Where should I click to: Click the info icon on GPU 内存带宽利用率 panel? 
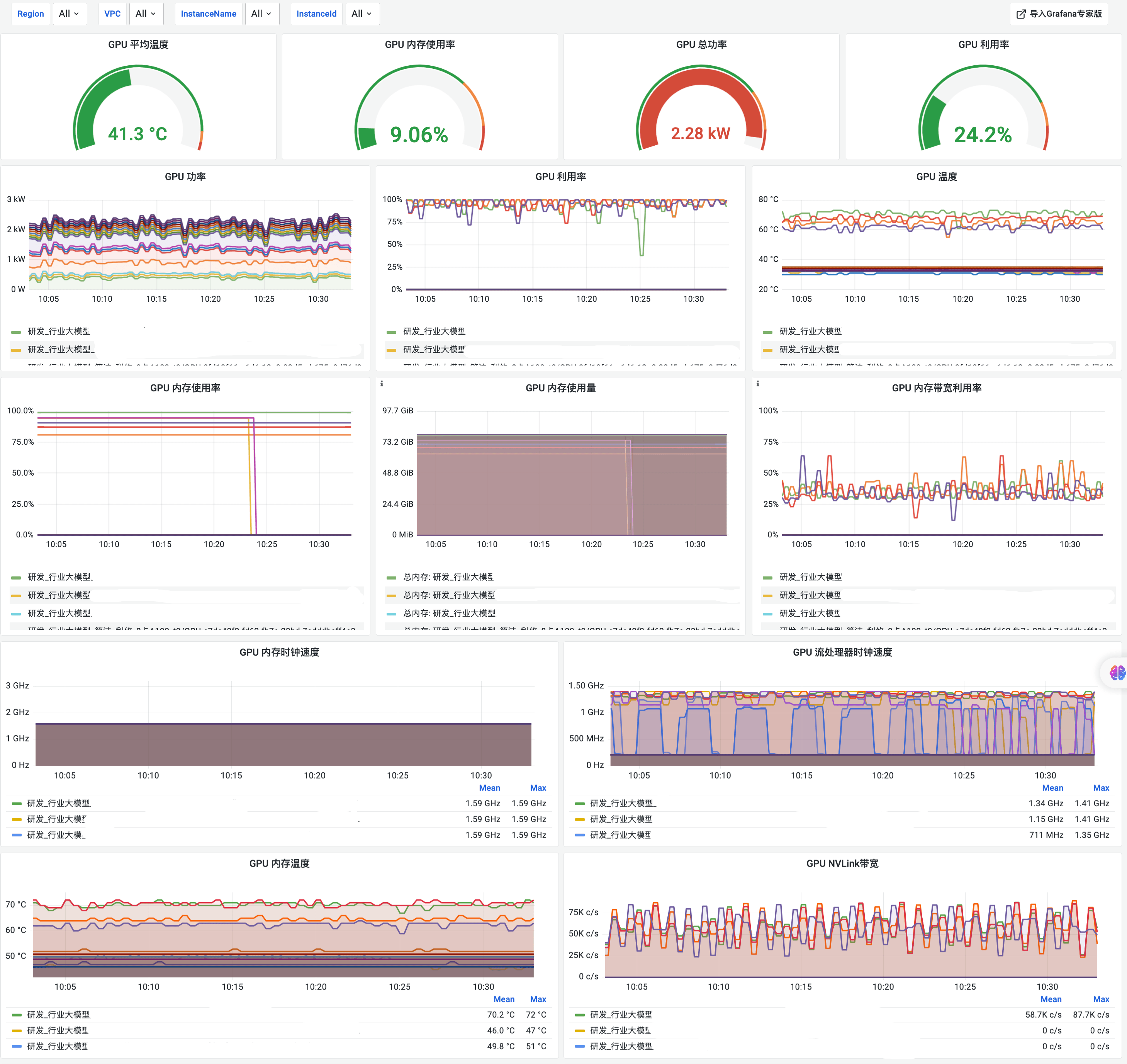757,384
